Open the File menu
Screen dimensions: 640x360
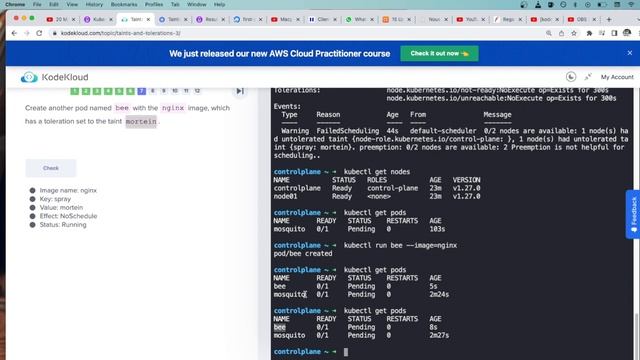[37, 4]
